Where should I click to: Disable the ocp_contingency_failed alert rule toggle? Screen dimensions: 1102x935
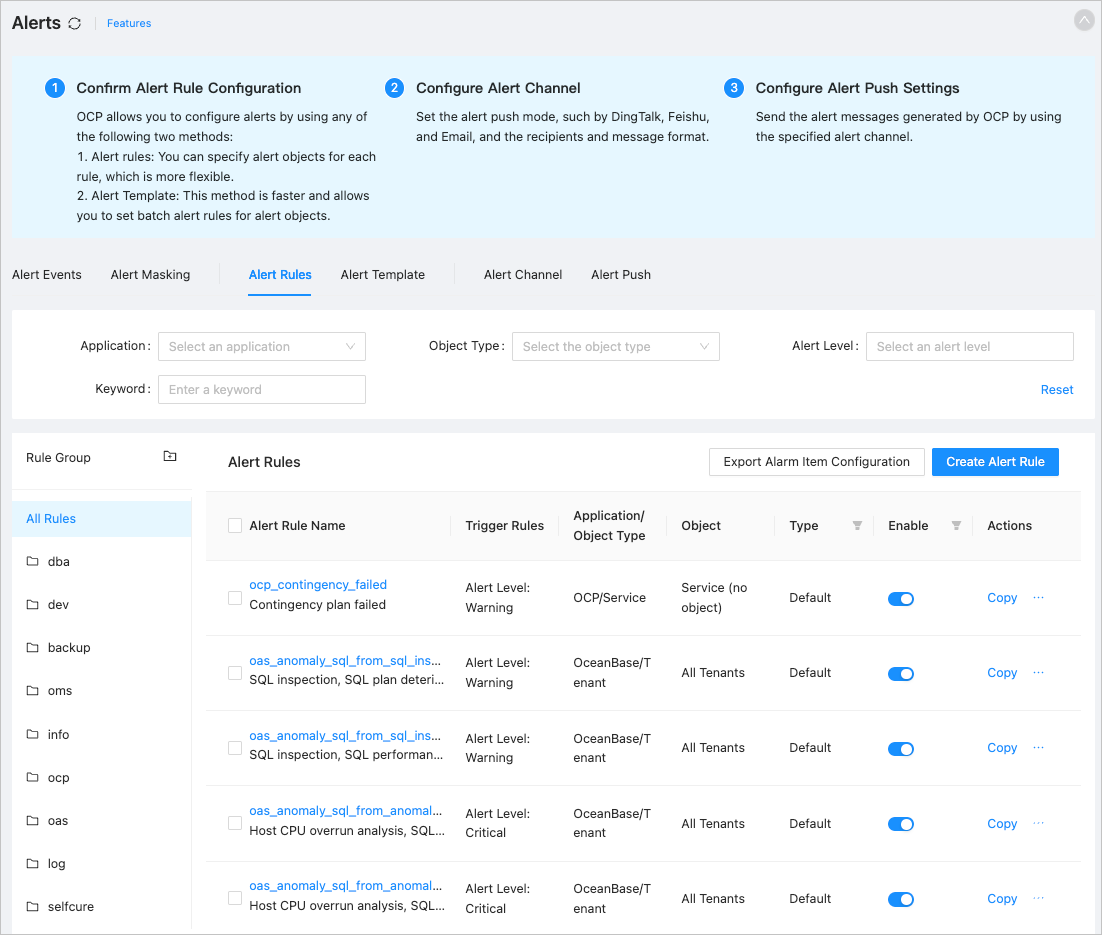click(x=901, y=598)
